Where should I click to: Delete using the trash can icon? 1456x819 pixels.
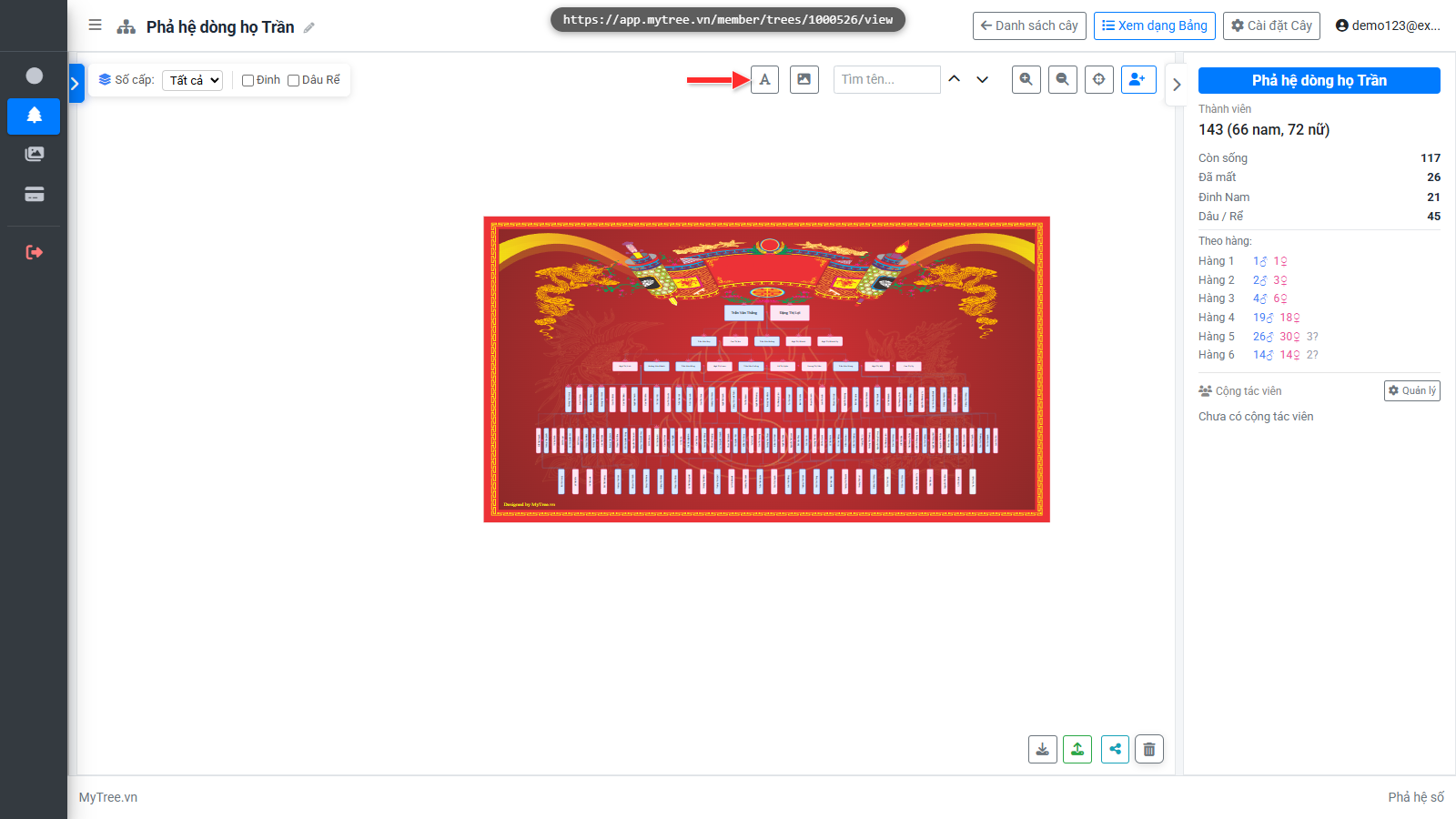click(x=1149, y=749)
